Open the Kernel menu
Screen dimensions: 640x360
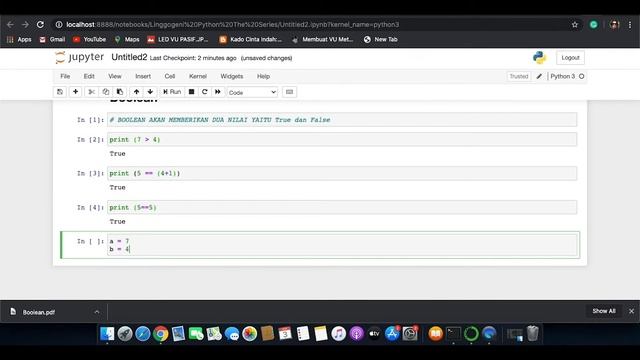click(198, 76)
